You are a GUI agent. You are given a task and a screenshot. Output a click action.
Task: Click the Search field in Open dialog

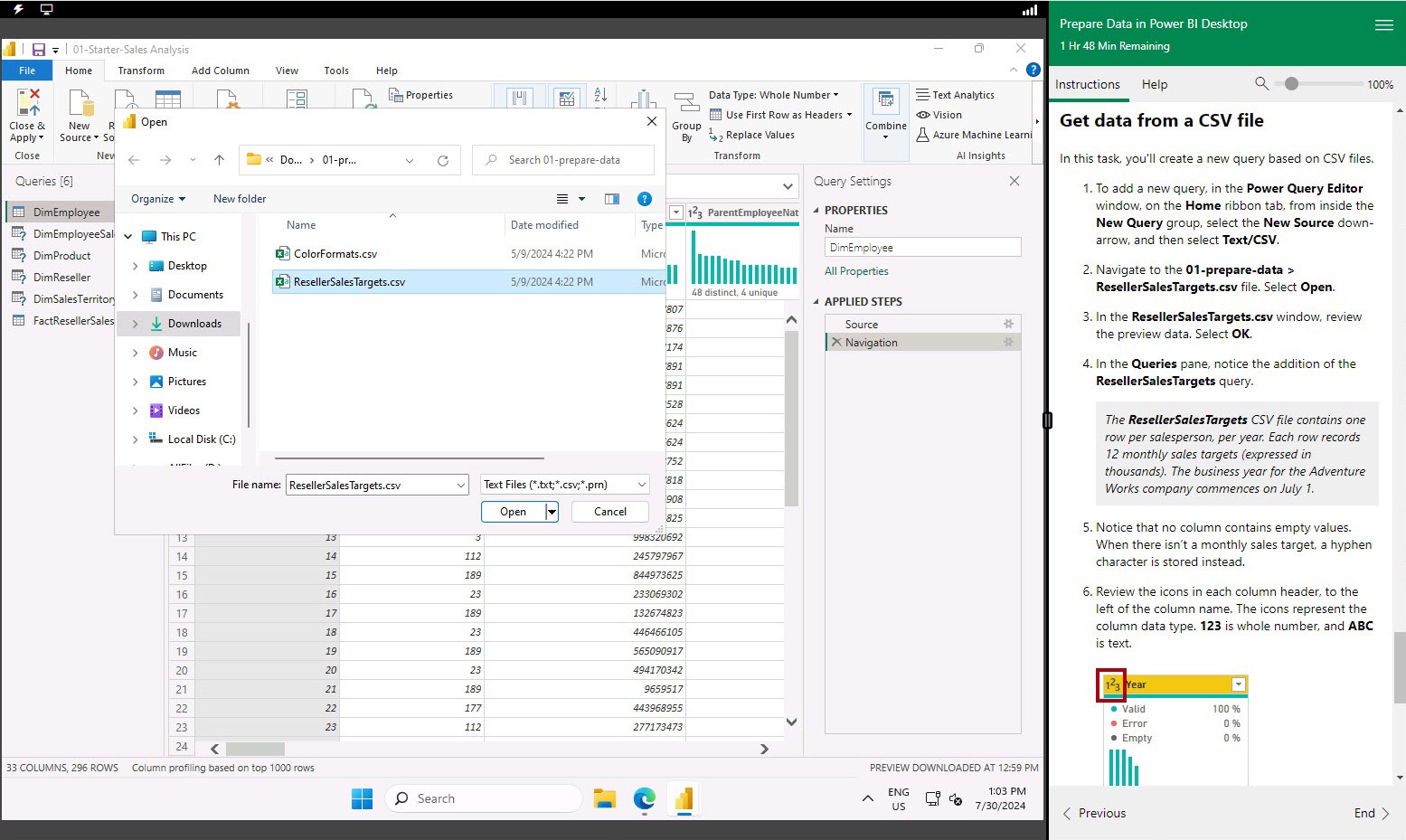563,160
